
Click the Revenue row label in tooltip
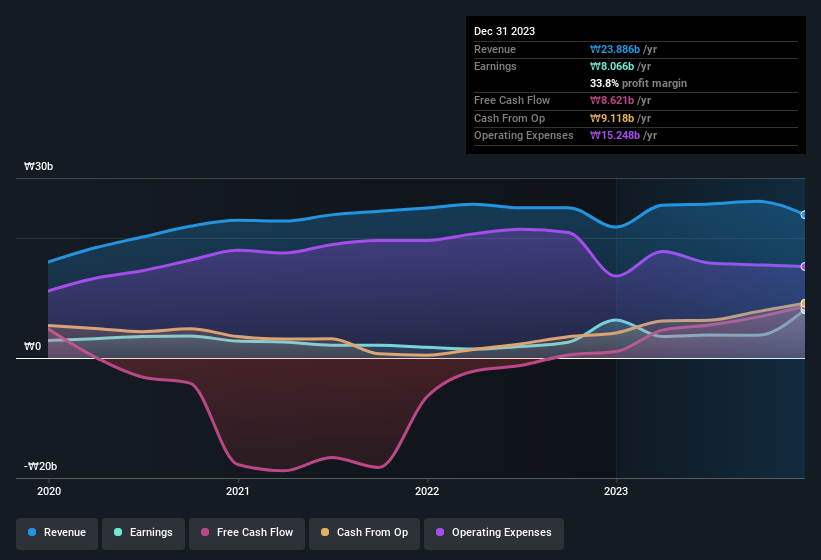click(495, 49)
